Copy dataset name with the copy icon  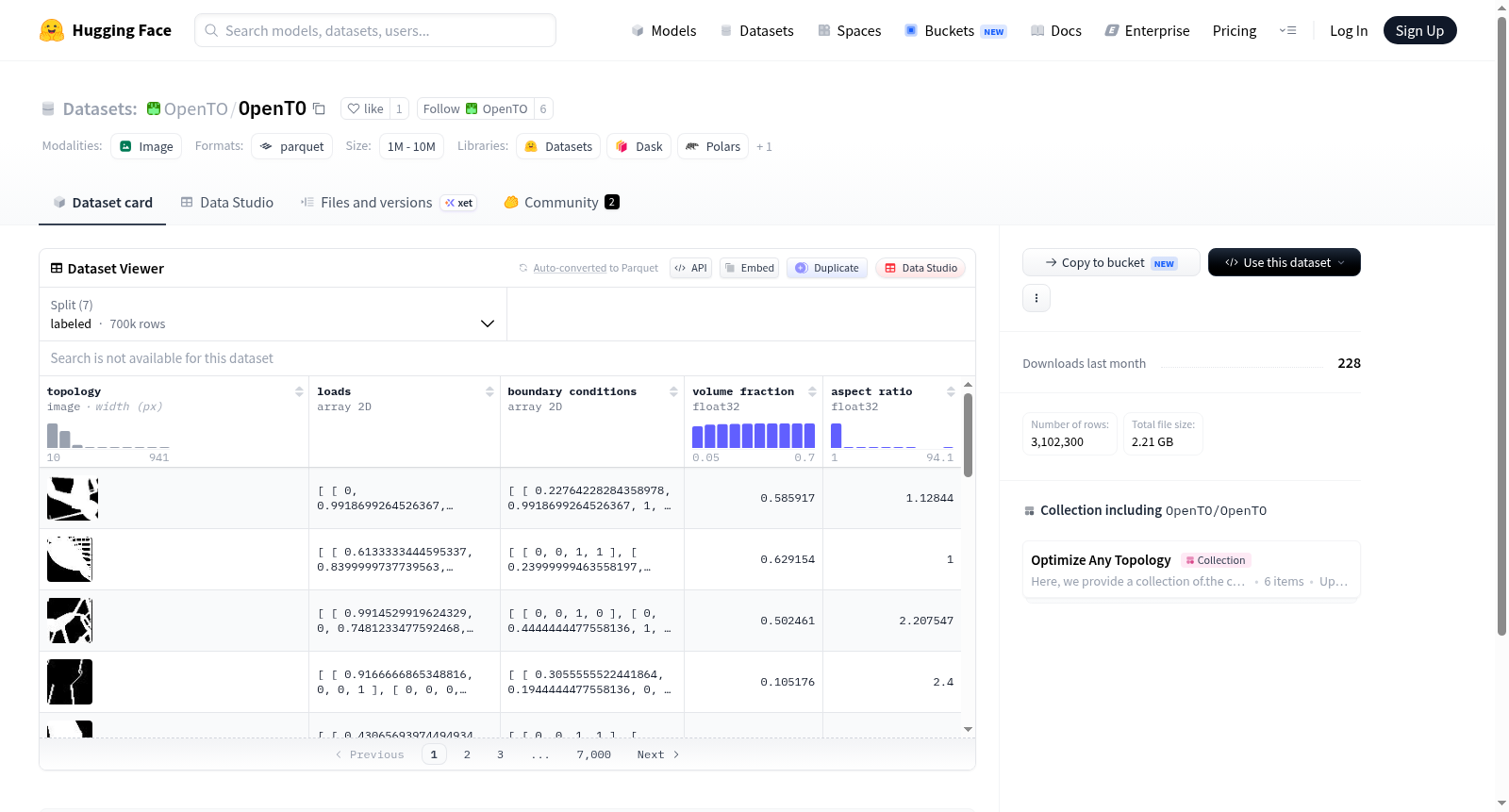(x=319, y=108)
